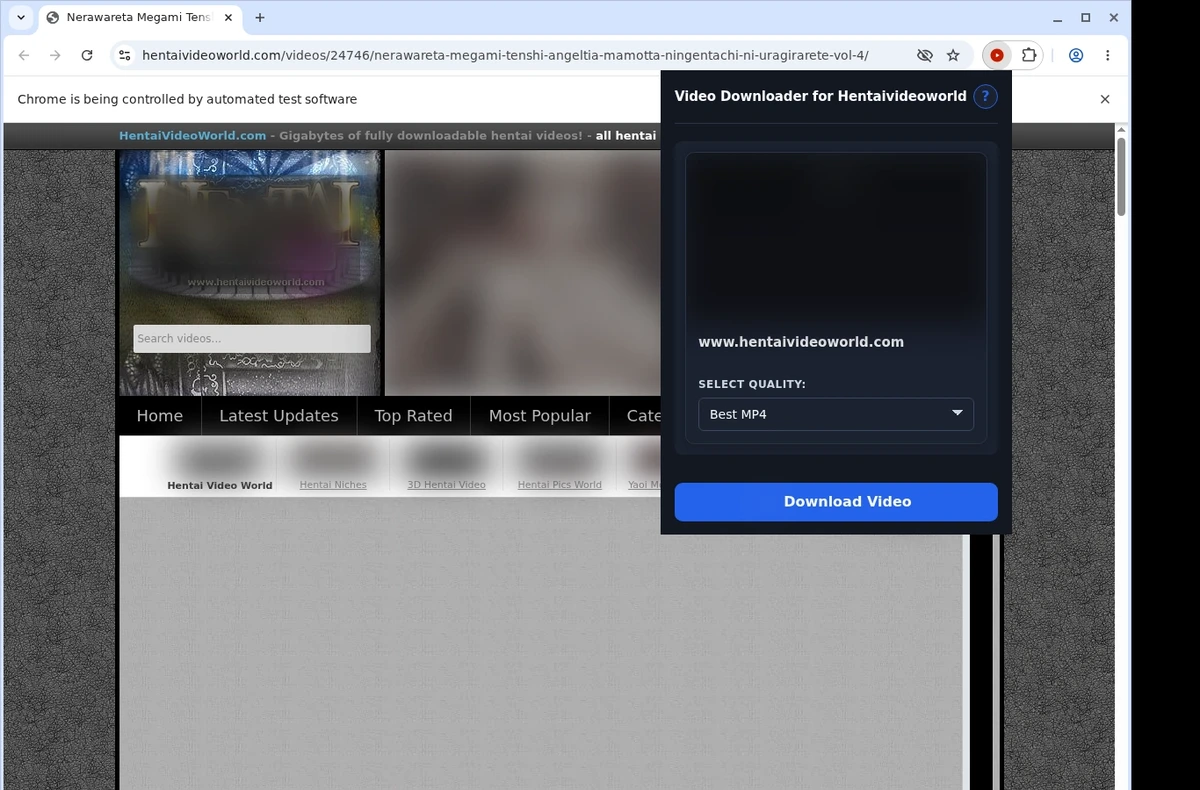View site information icon in address bar

[124, 56]
